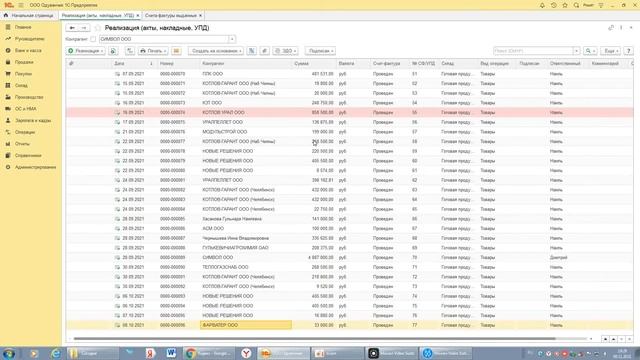The height and width of the screenshot is (360, 640).
Task: Open Справочники section in sidebar
Action: [x=28, y=156]
